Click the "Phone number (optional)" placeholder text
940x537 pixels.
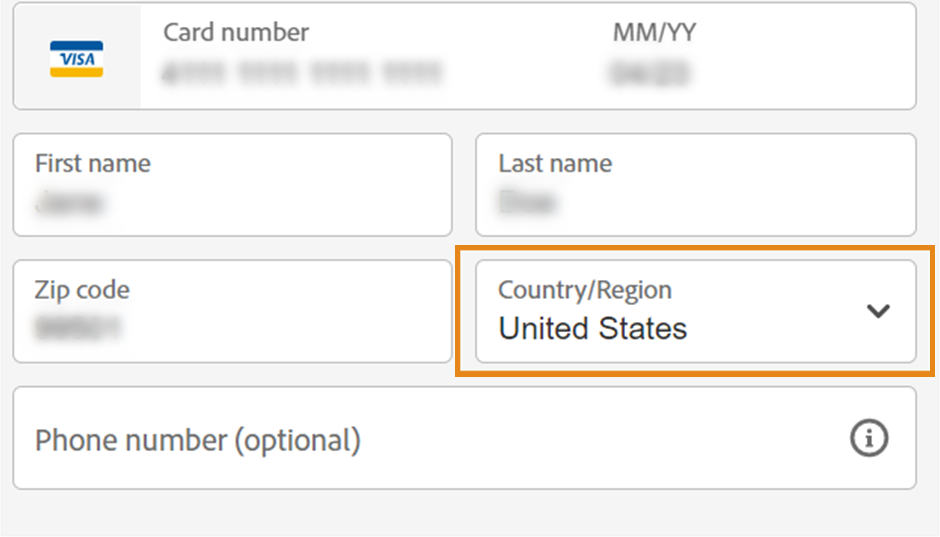pyautogui.click(x=198, y=440)
